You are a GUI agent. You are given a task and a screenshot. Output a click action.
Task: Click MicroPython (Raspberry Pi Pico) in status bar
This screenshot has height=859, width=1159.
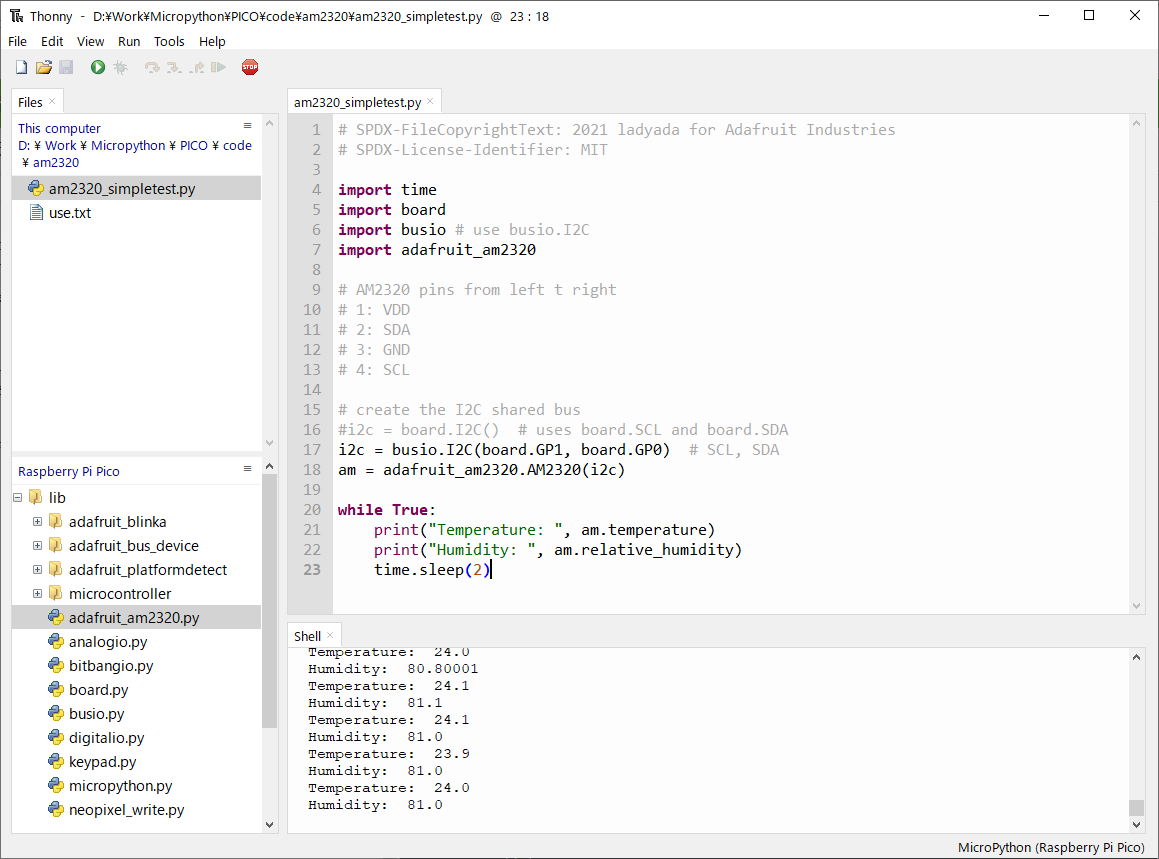pos(1050,847)
